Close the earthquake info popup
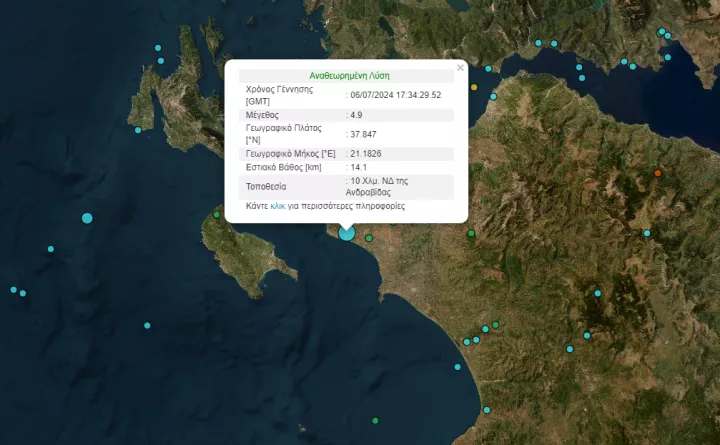This screenshot has height=445, width=720. click(x=460, y=68)
